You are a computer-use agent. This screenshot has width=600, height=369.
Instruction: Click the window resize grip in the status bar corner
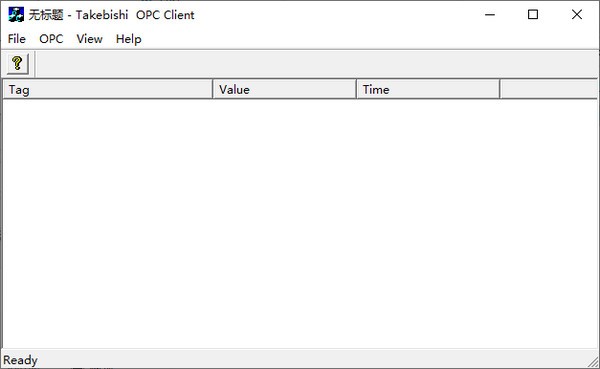click(593, 362)
